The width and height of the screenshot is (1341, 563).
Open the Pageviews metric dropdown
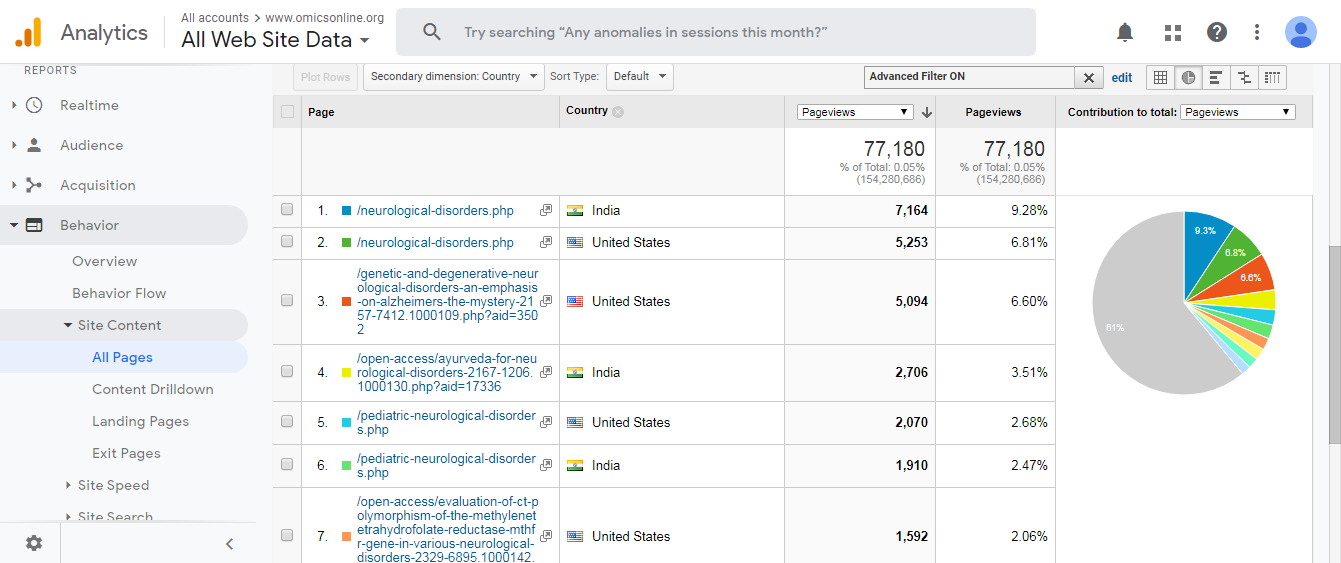855,112
